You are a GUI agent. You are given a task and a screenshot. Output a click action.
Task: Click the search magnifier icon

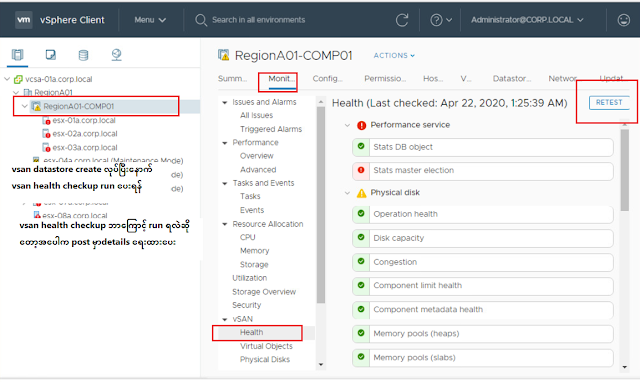point(201,20)
